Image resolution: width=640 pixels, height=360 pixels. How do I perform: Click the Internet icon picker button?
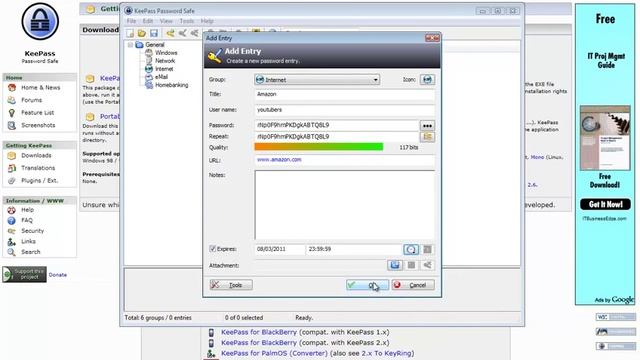tap(427, 80)
